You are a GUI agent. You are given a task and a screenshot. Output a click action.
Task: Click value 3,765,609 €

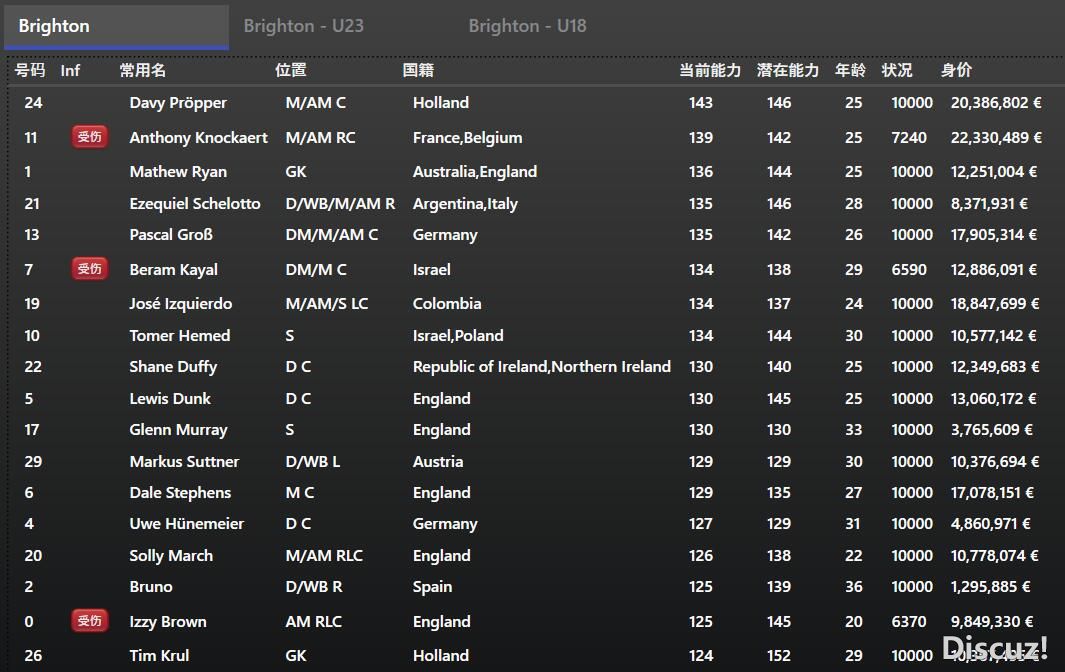pos(992,429)
